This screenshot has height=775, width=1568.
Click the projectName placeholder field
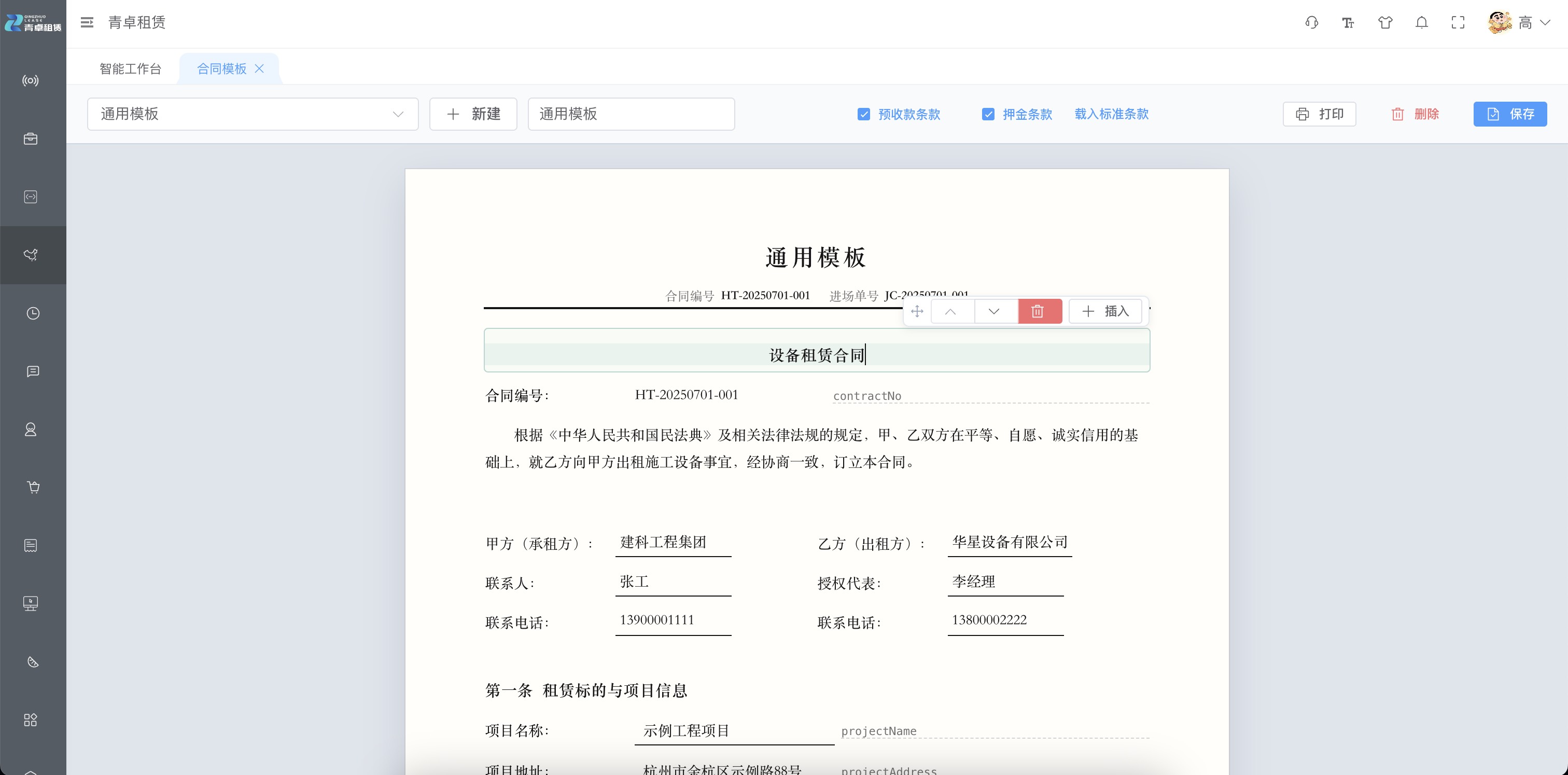(x=995, y=730)
